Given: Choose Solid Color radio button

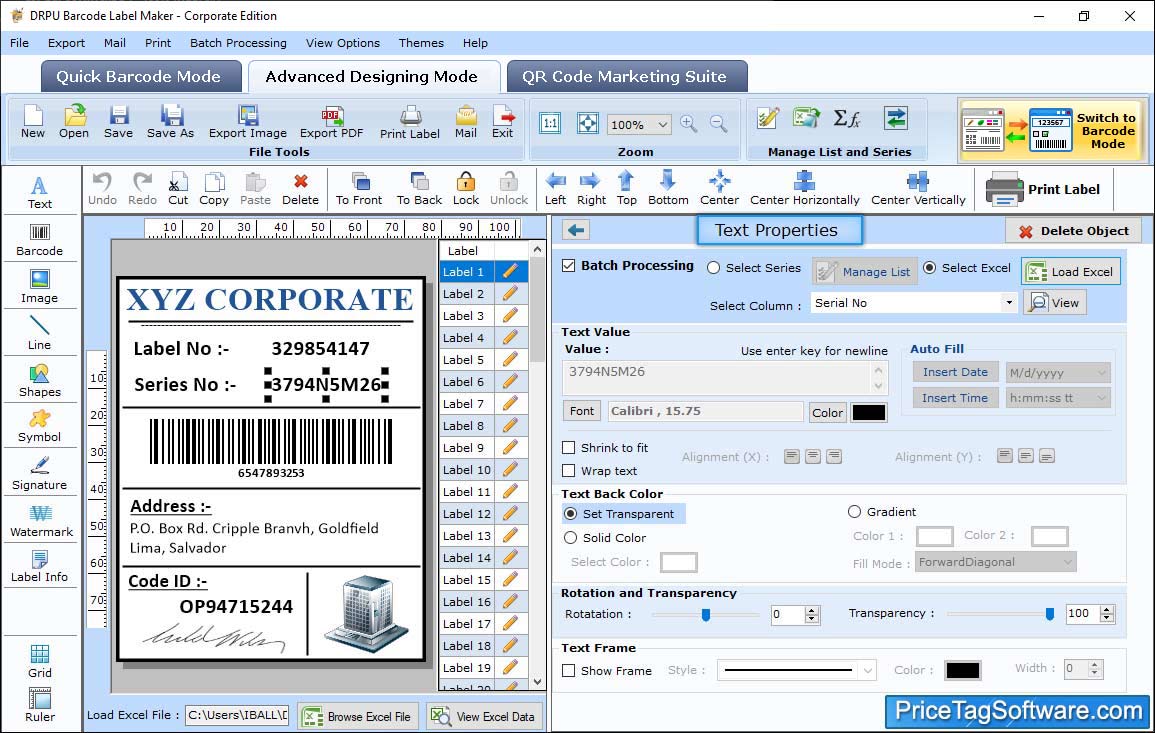Looking at the screenshot, I should point(570,538).
